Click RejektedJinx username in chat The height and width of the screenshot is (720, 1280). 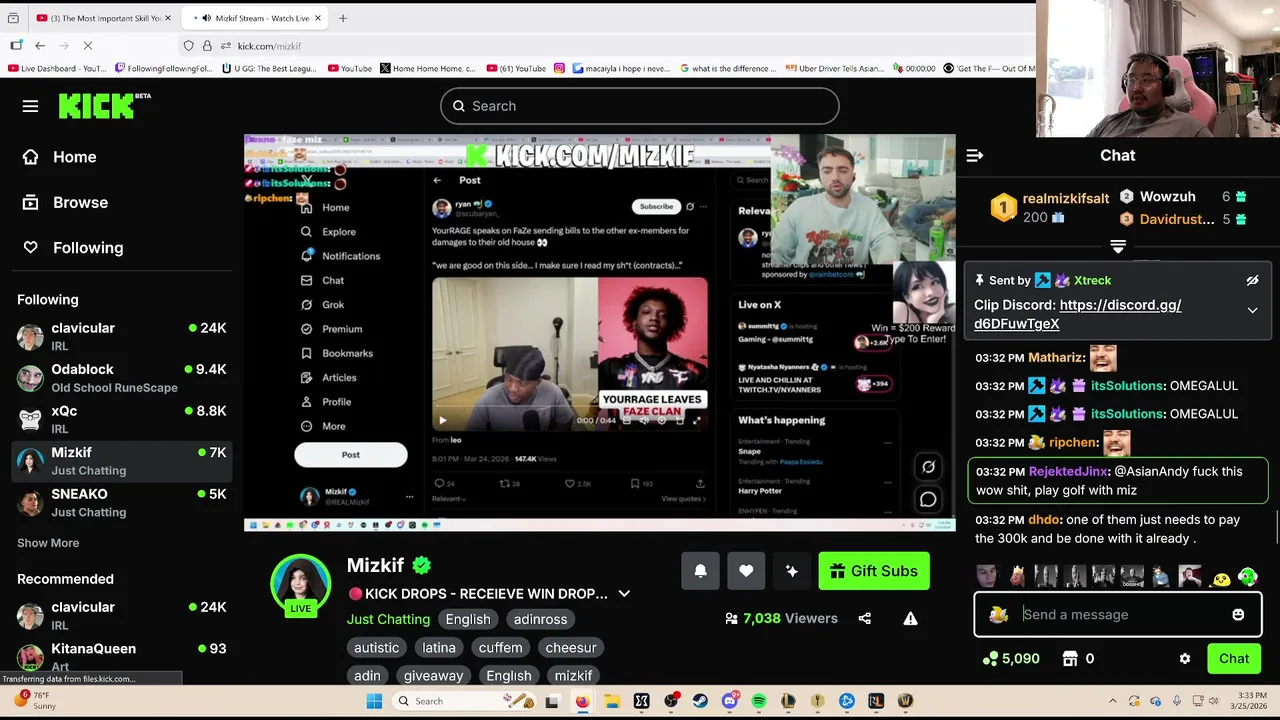pyautogui.click(x=1068, y=471)
